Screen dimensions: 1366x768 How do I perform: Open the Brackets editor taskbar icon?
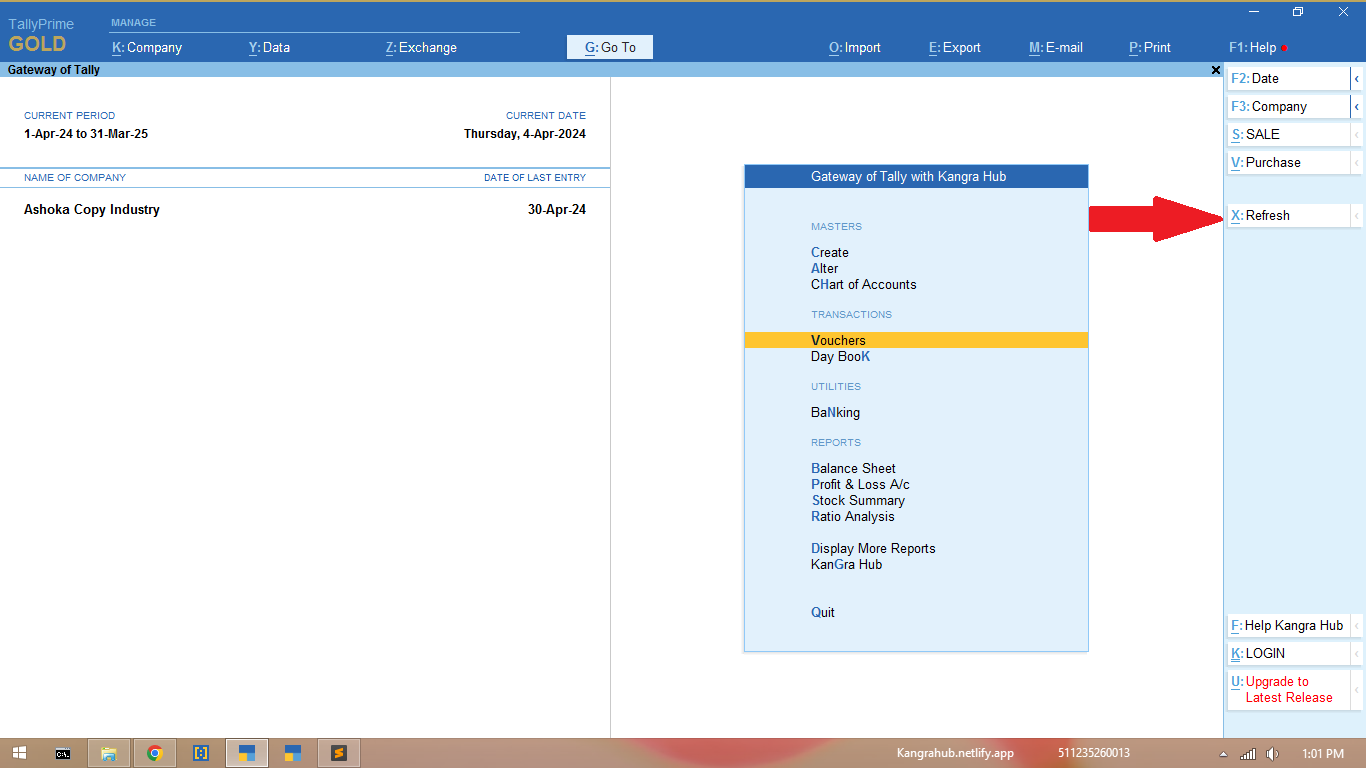tap(201, 753)
